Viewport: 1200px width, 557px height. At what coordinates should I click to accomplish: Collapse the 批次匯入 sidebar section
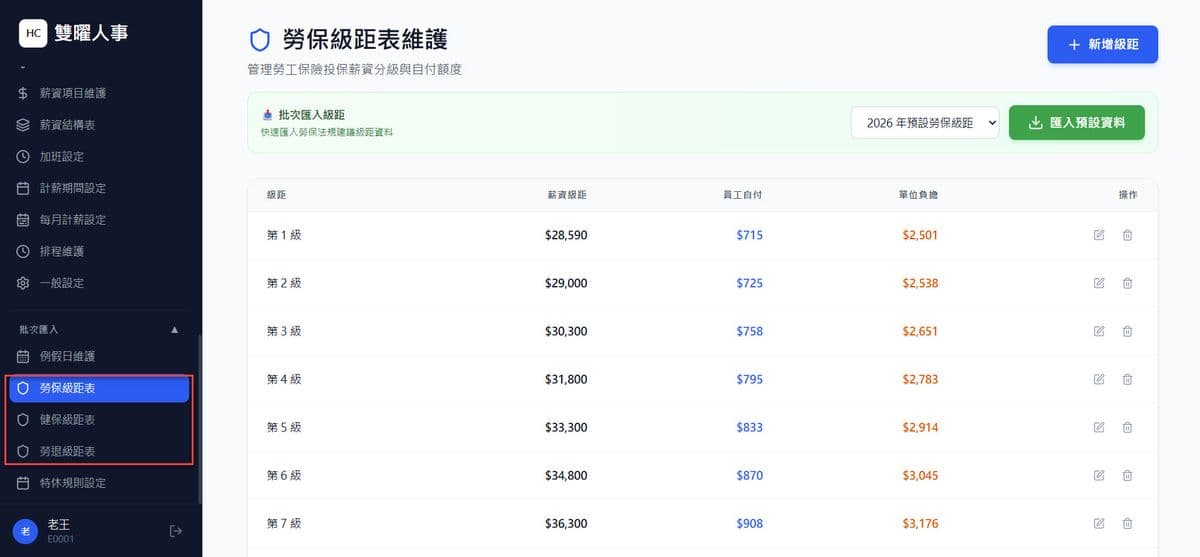pyautogui.click(x=175, y=329)
